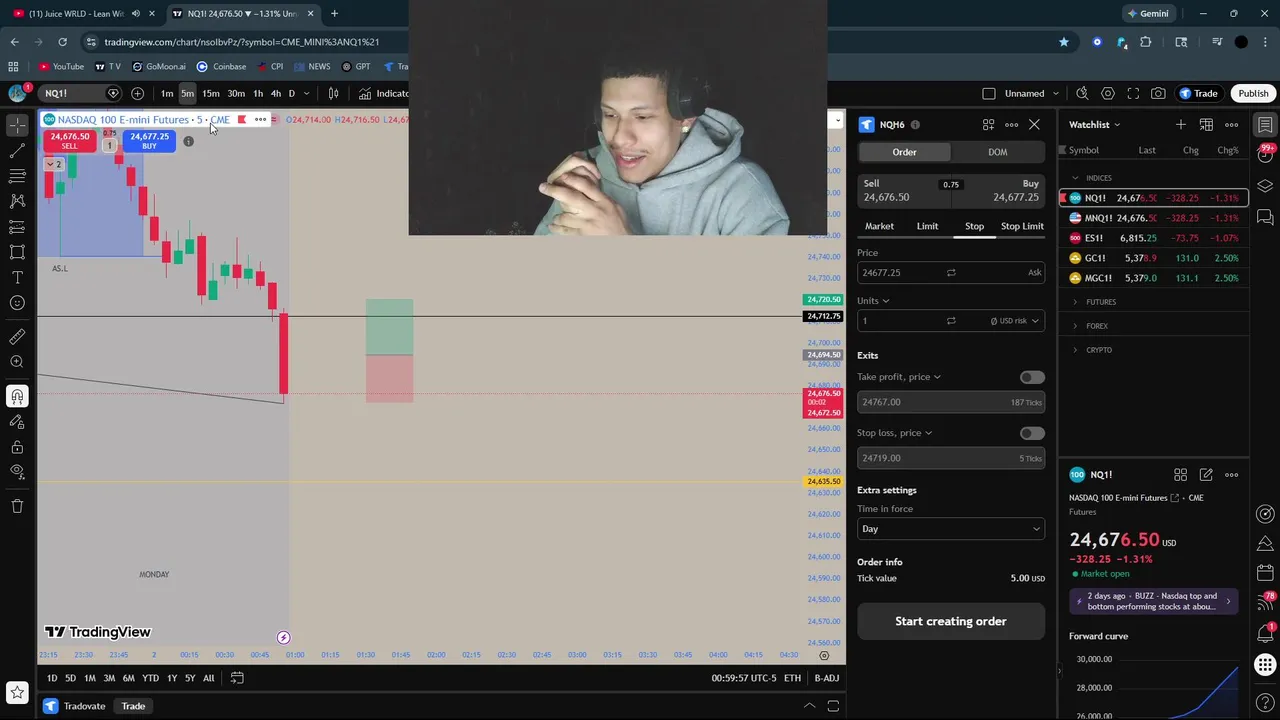Image resolution: width=1280 pixels, height=720 pixels.
Task: Select the Text annotation tool
Action: point(17,277)
